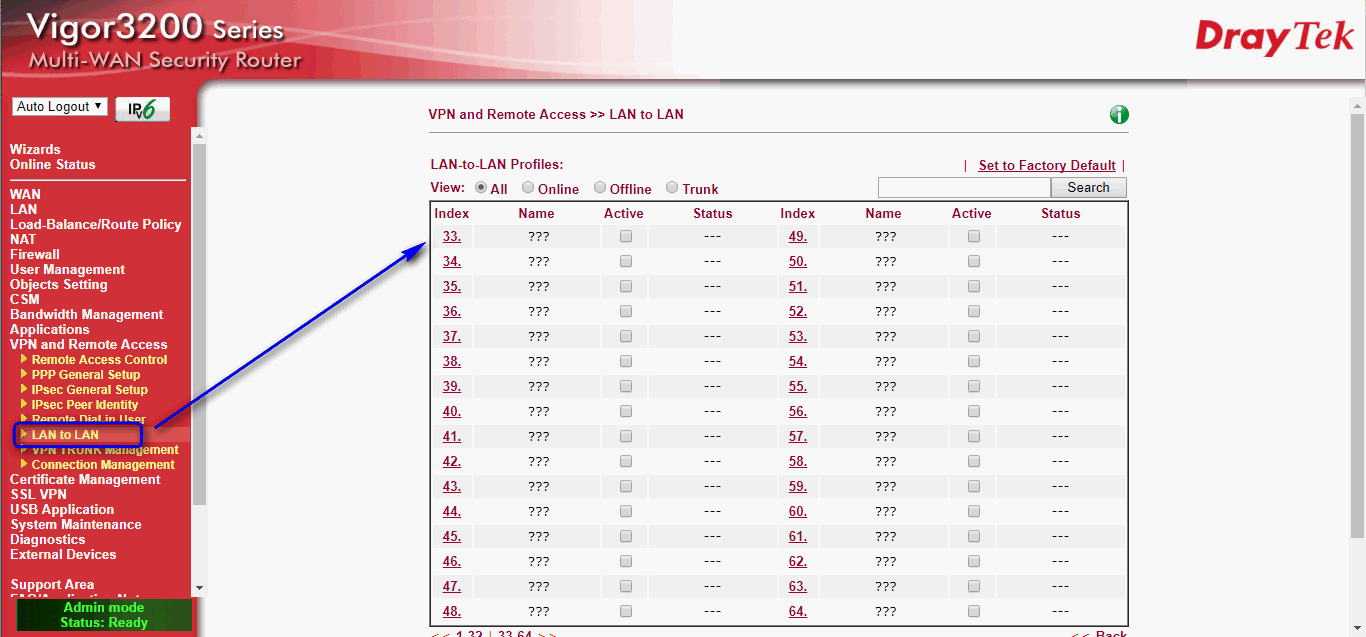Open Objects Setting menu

(x=58, y=285)
